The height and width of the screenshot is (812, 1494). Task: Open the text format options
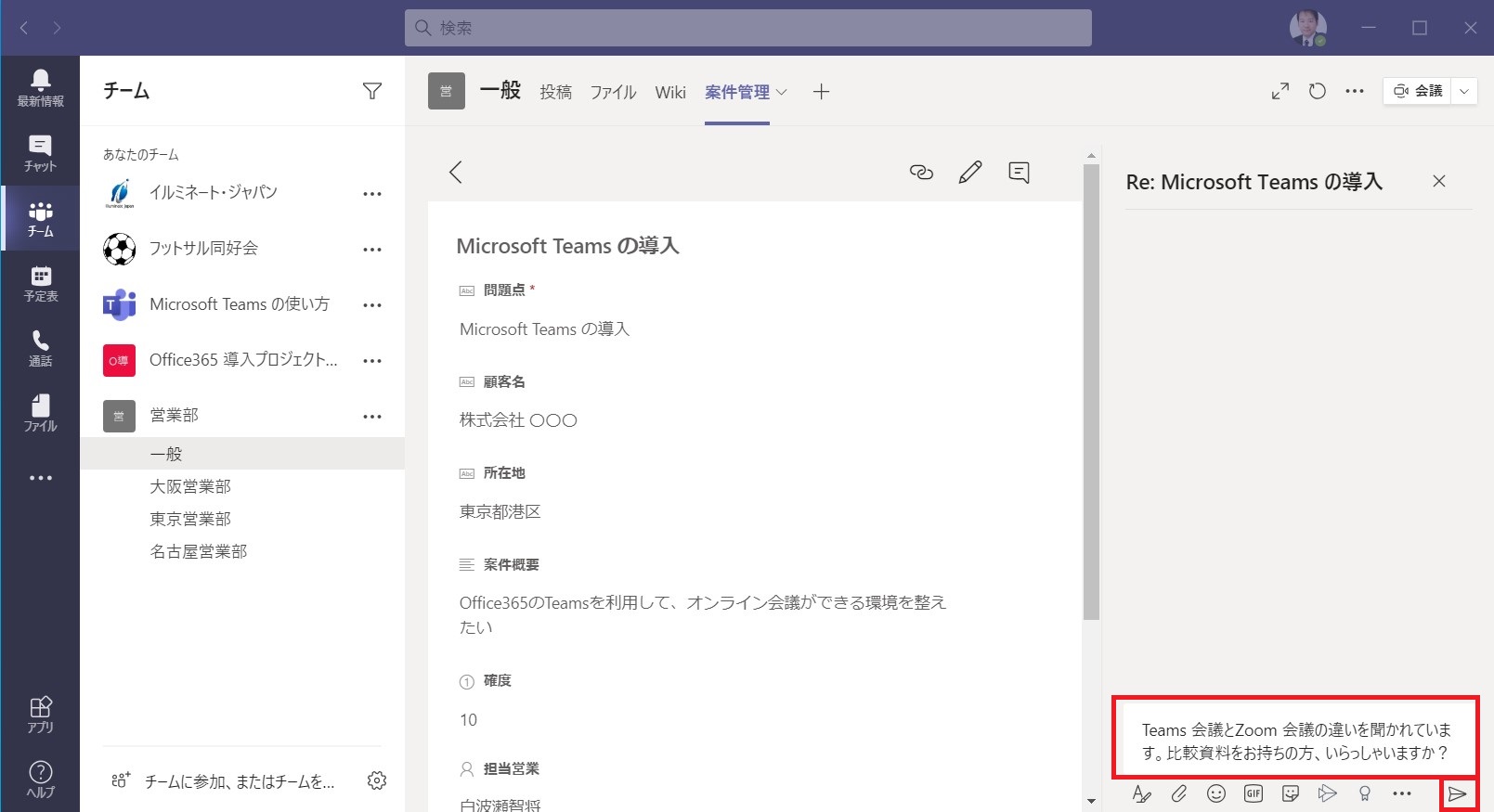pyautogui.click(x=1142, y=793)
